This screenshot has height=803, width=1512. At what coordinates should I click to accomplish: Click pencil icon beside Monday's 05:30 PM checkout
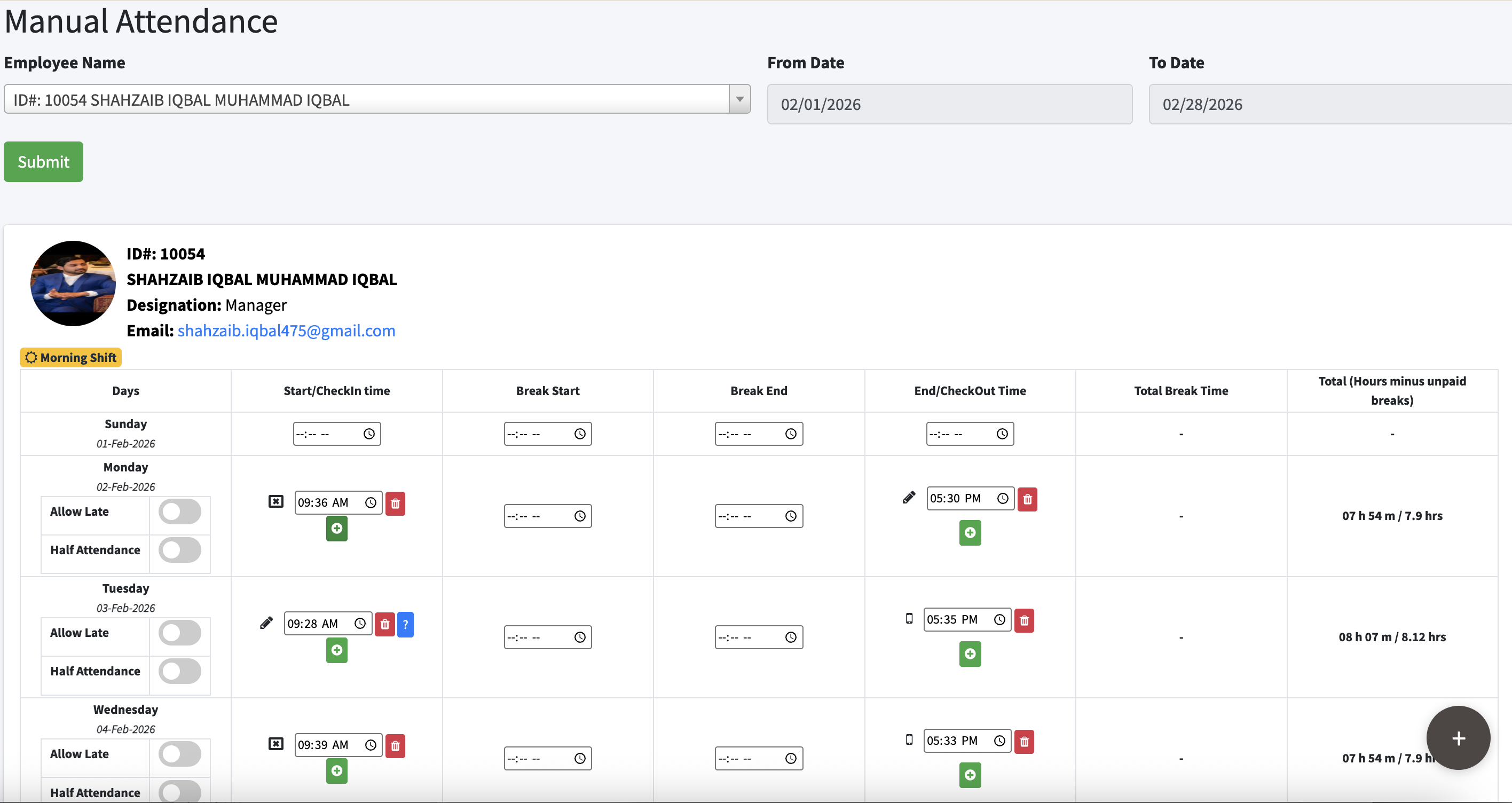point(909,498)
